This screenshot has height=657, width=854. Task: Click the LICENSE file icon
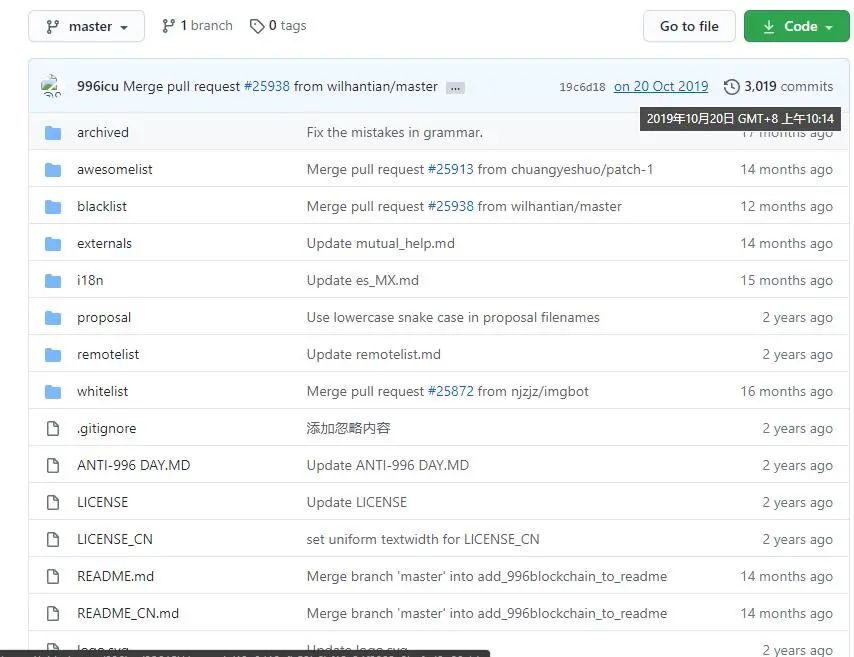(x=53, y=502)
